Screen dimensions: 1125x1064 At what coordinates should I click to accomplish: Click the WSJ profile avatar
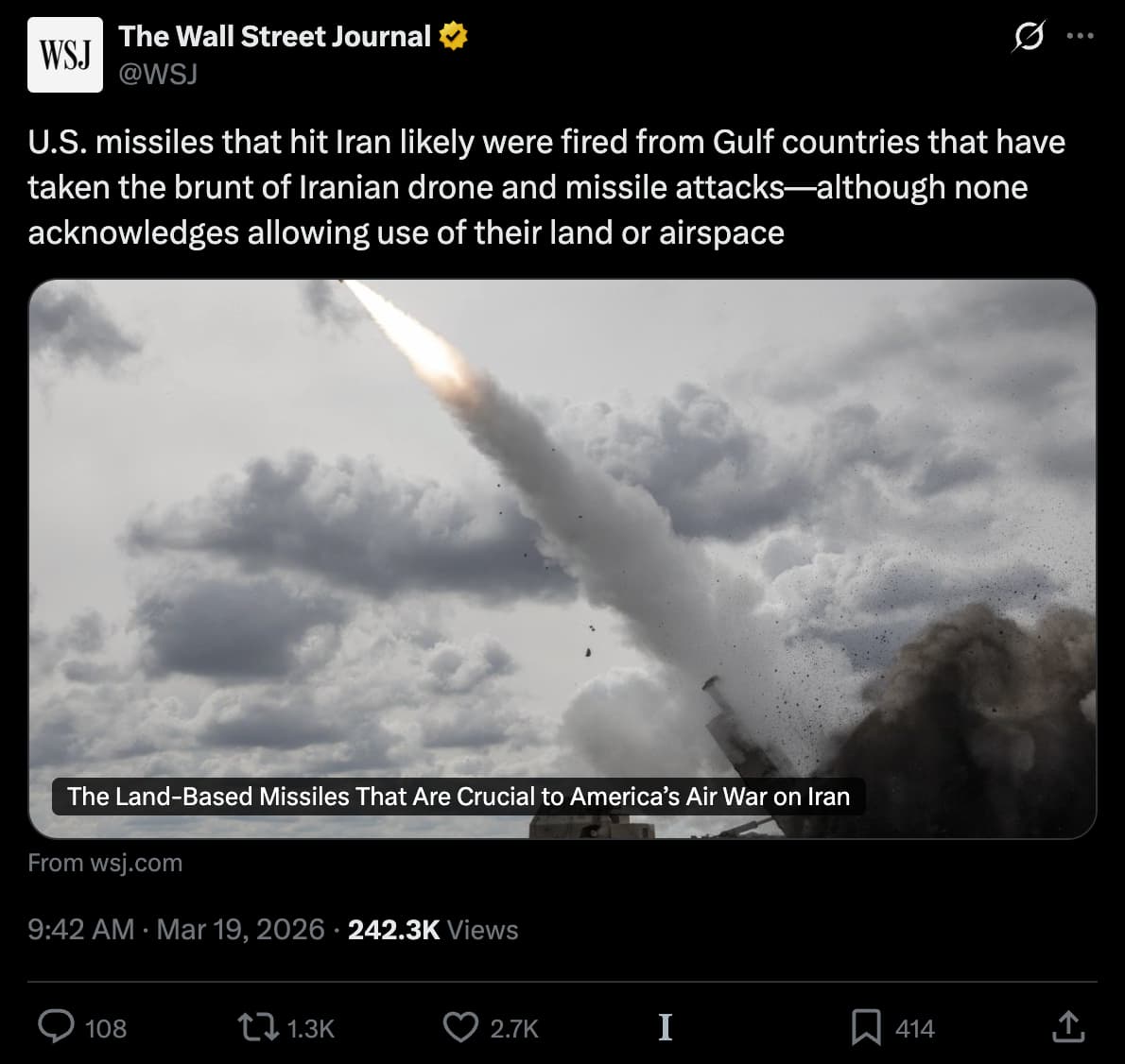pos(64,54)
